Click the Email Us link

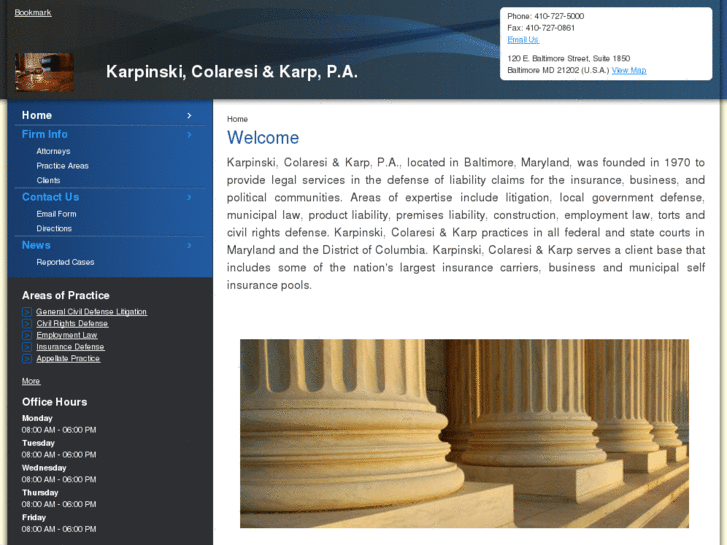(x=523, y=39)
